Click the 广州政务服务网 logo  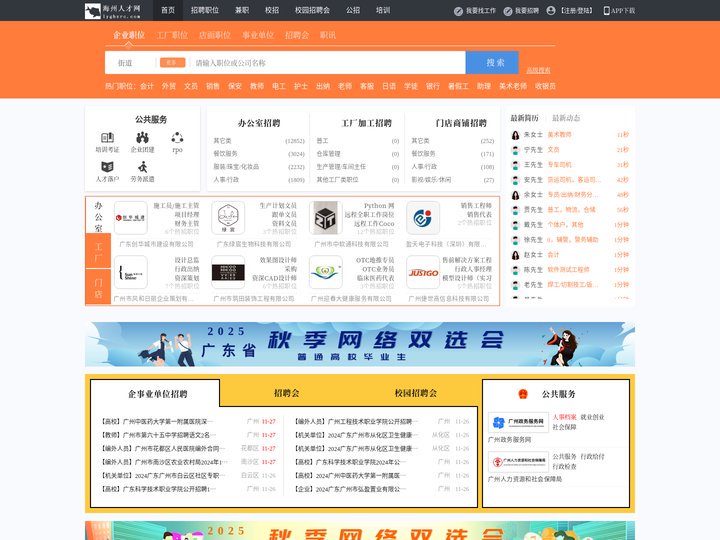[x=518, y=422]
